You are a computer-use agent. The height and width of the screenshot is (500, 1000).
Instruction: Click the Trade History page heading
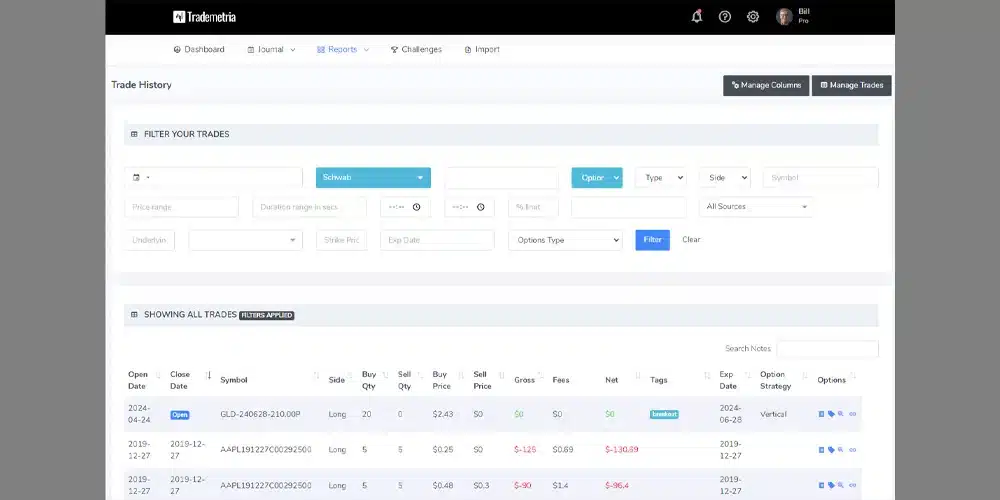click(142, 85)
